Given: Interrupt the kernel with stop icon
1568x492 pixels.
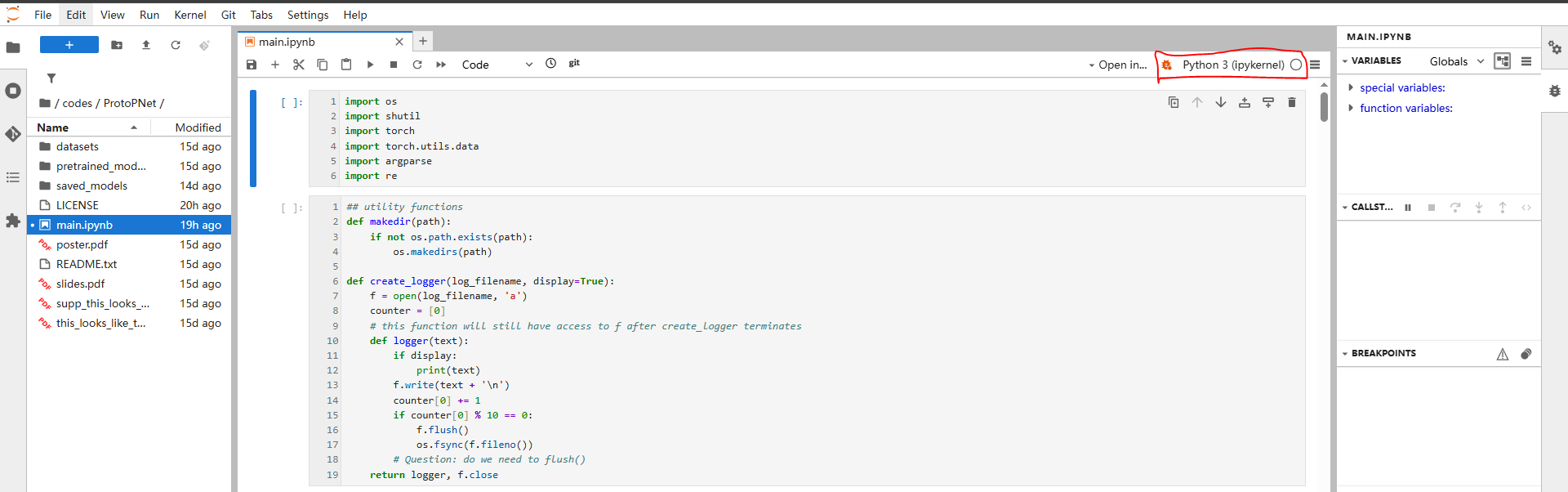Looking at the screenshot, I should click(x=394, y=65).
